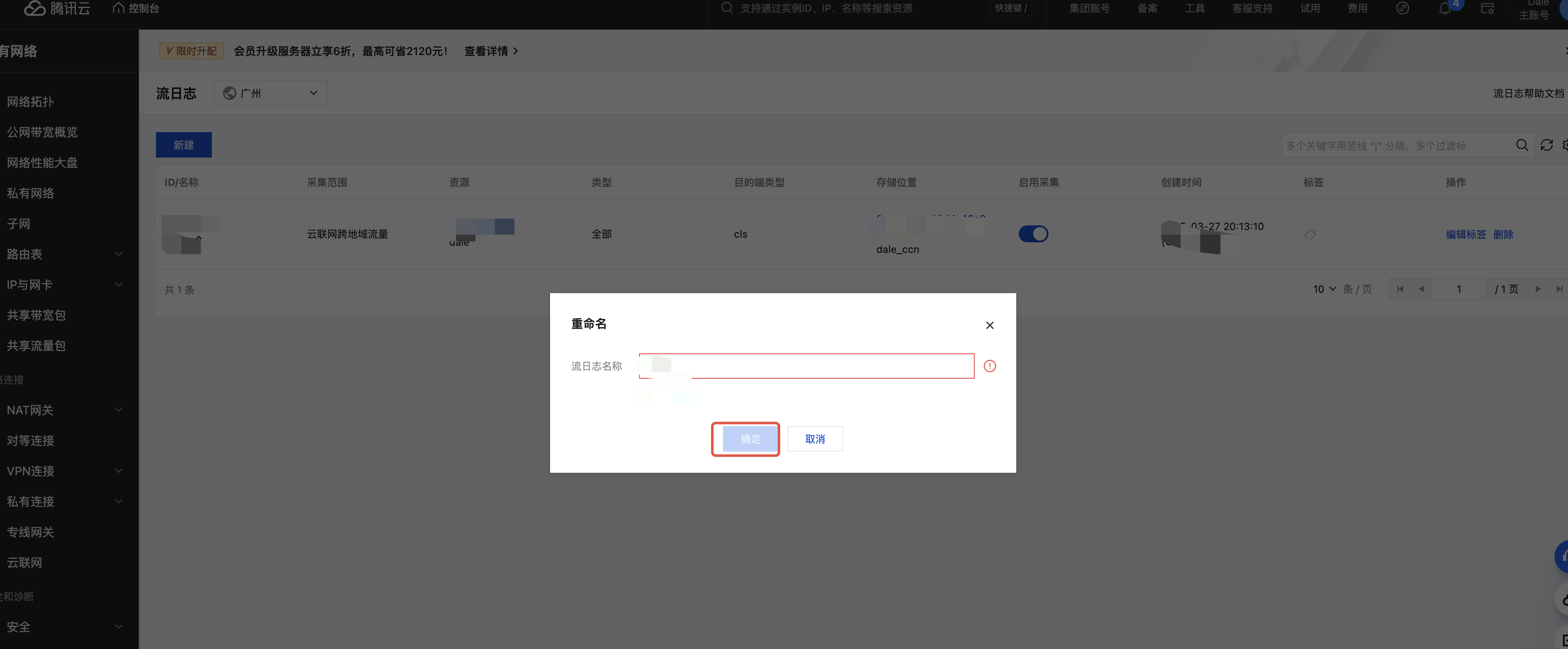This screenshot has width=1568, height=649.
Task: Open 费用 in the top bar
Action: coord(1357,8)
